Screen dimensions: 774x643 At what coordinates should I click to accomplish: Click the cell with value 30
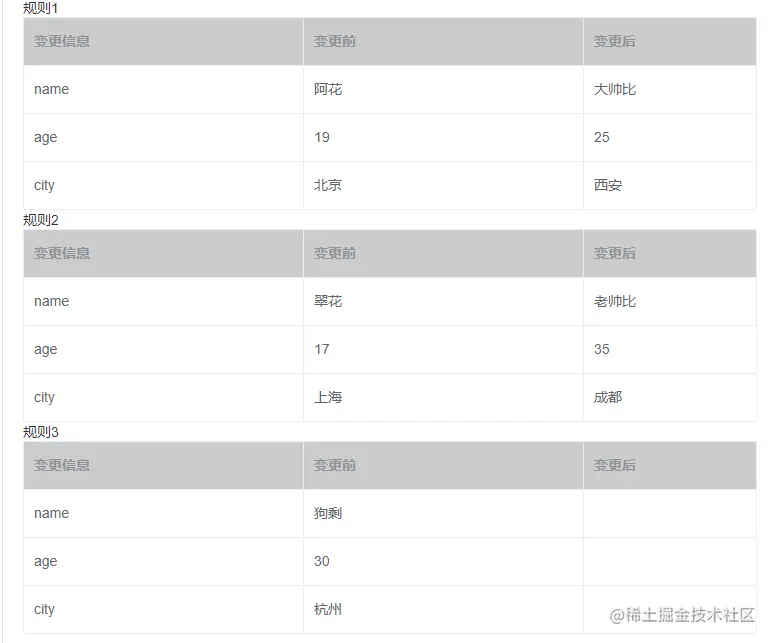(322, 562)
